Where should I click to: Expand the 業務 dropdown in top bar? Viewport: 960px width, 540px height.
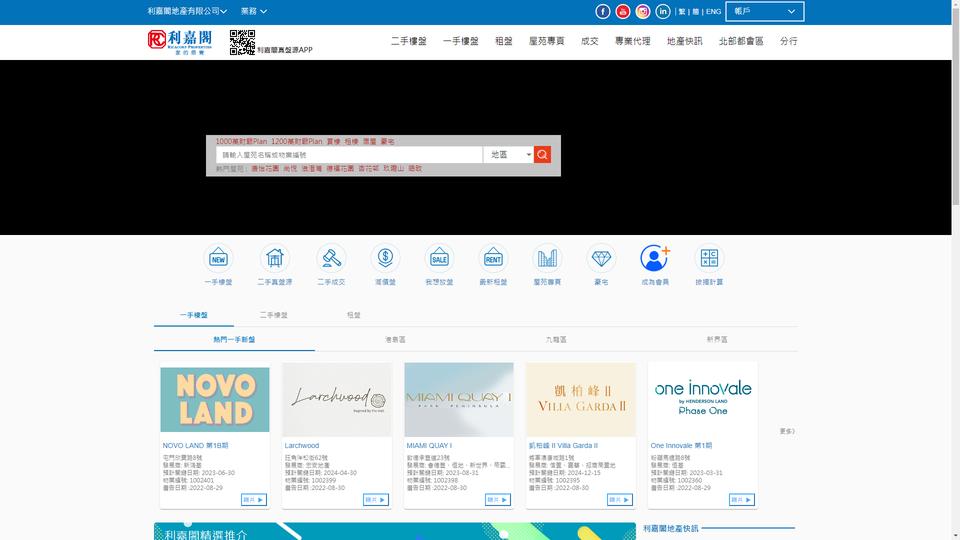pyautogui.click(x=253, y=11)
